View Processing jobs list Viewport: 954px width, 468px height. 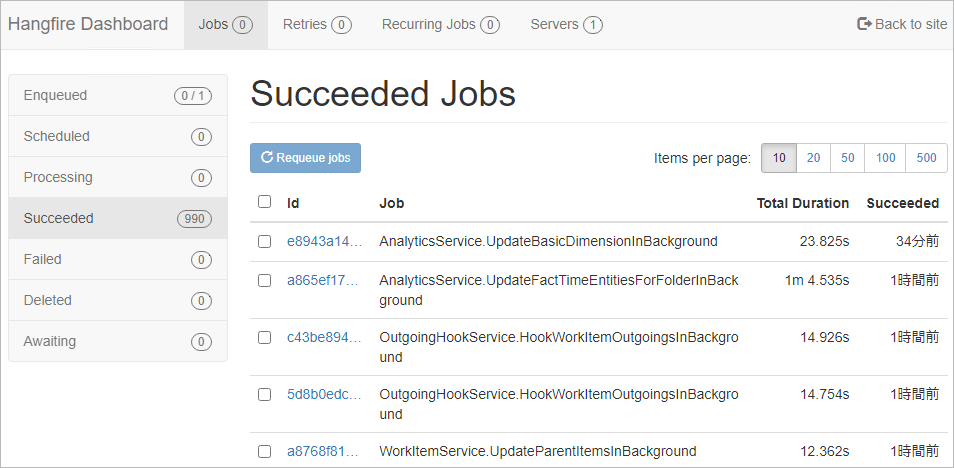coord(117,177)
